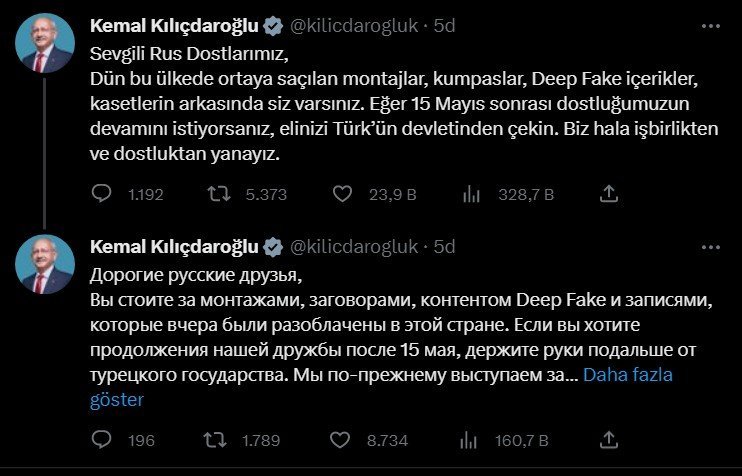Share the second Russian tweet
The image size is (742, 476).
607,440
